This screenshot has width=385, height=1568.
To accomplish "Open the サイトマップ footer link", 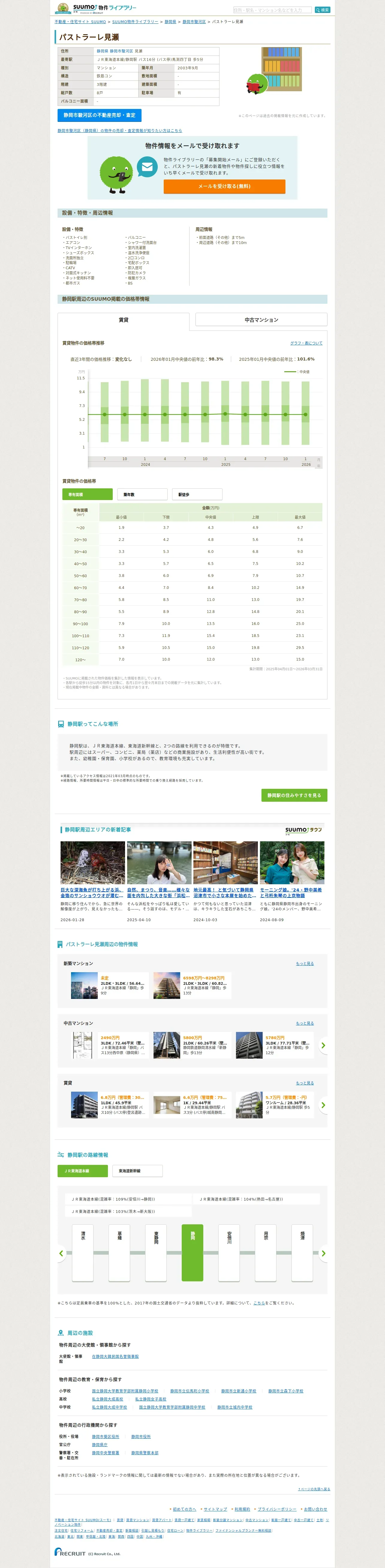I will tap(215, 1509).
